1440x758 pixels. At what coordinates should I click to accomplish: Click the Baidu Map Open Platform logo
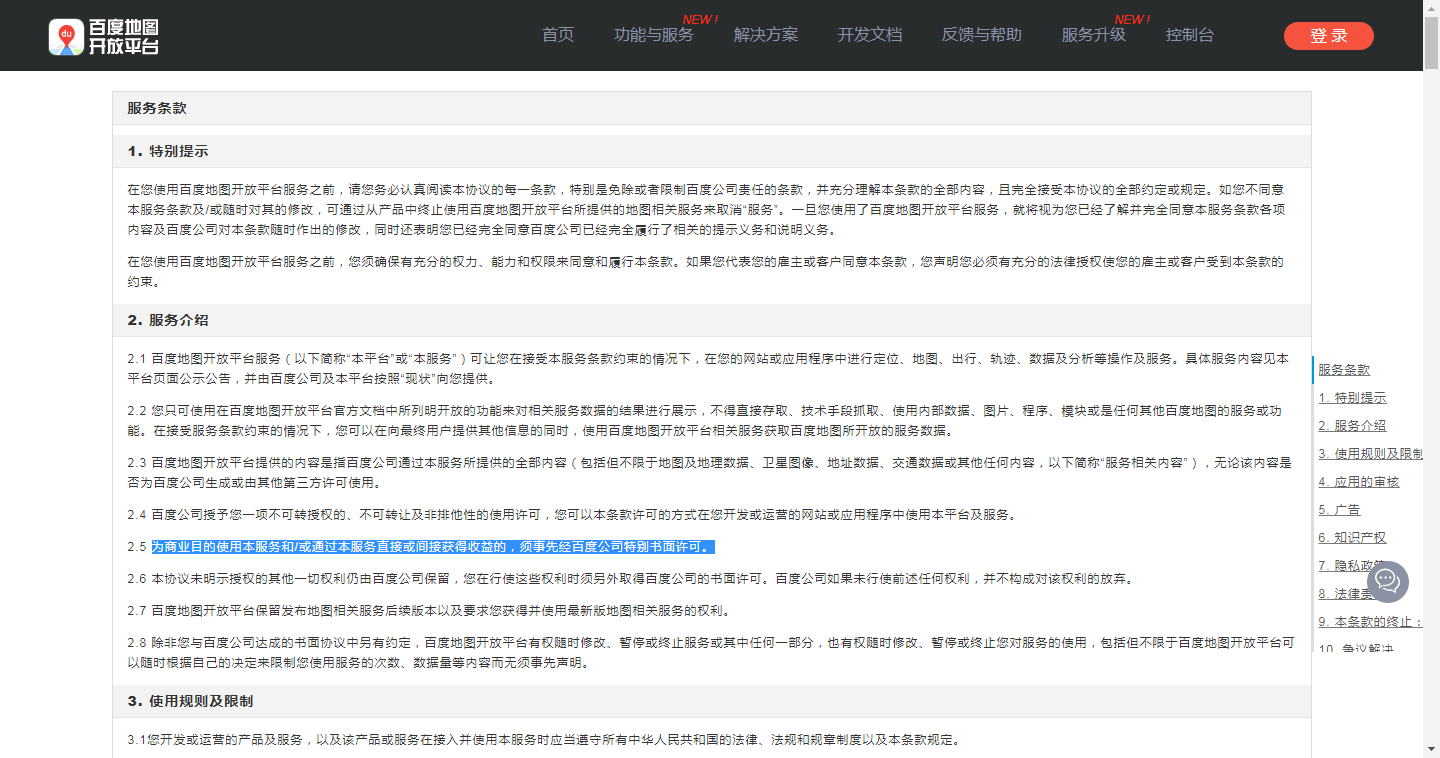[x=104, y=36]
